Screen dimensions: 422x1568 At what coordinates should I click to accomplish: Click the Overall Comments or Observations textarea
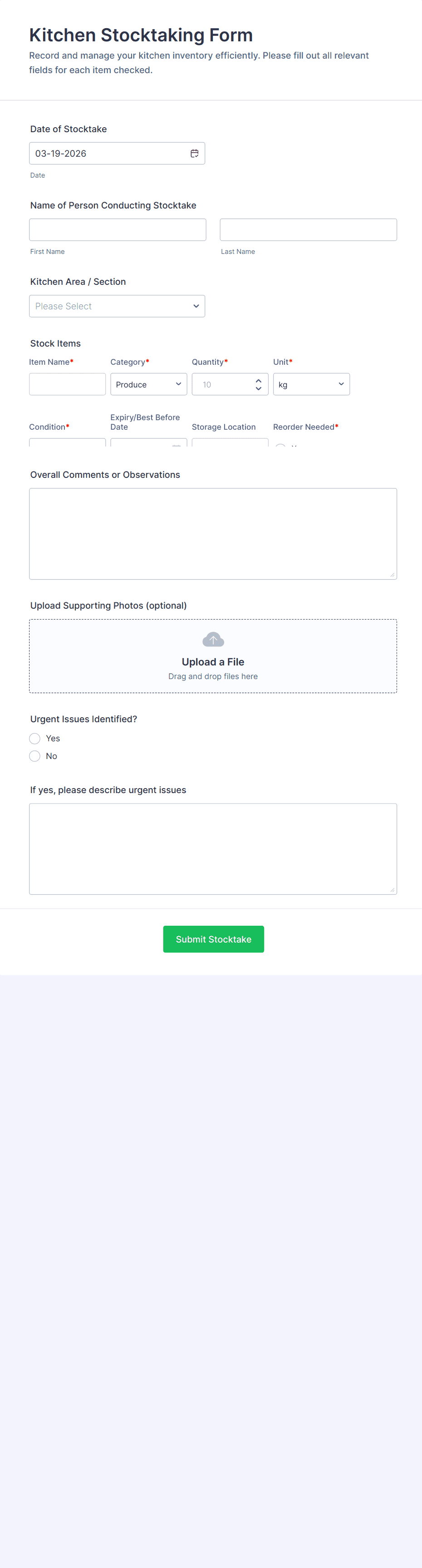[x=213, y=533]
